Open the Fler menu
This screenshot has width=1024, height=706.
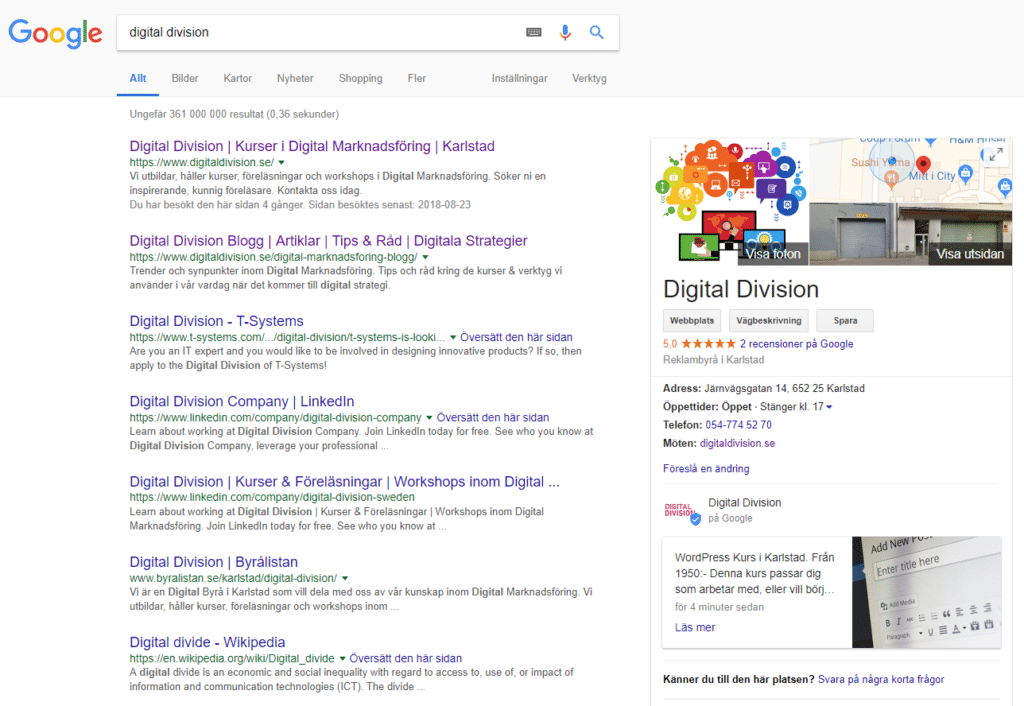(417, 78)
